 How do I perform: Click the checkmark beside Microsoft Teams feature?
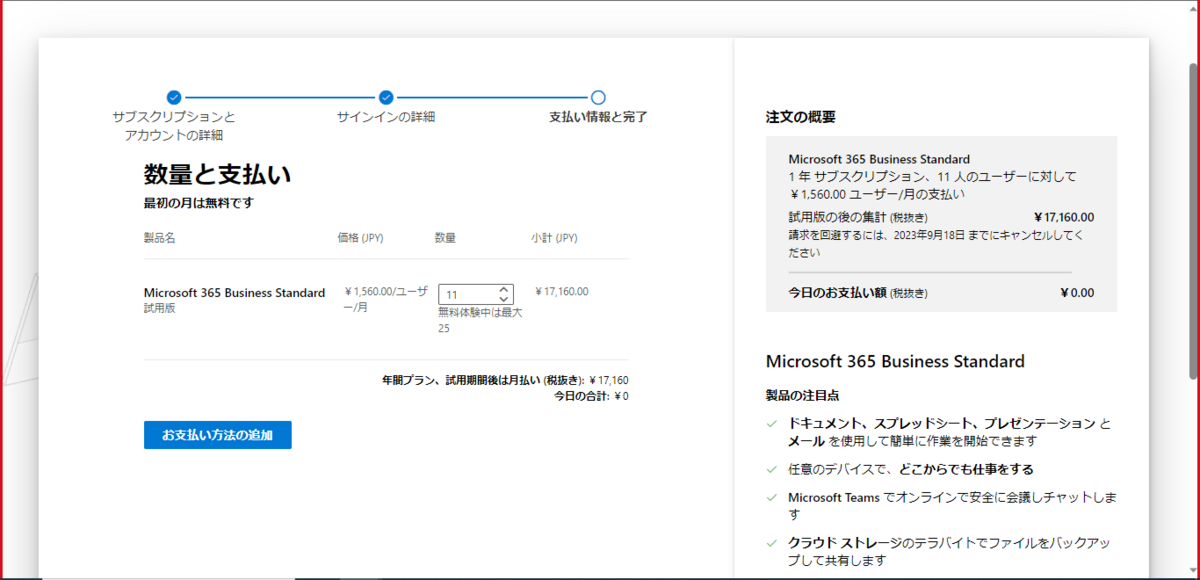pos(772,497)
